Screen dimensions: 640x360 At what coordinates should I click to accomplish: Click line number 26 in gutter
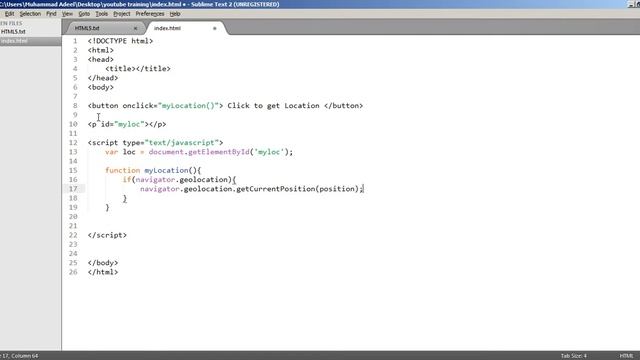(x=73, y=272)
